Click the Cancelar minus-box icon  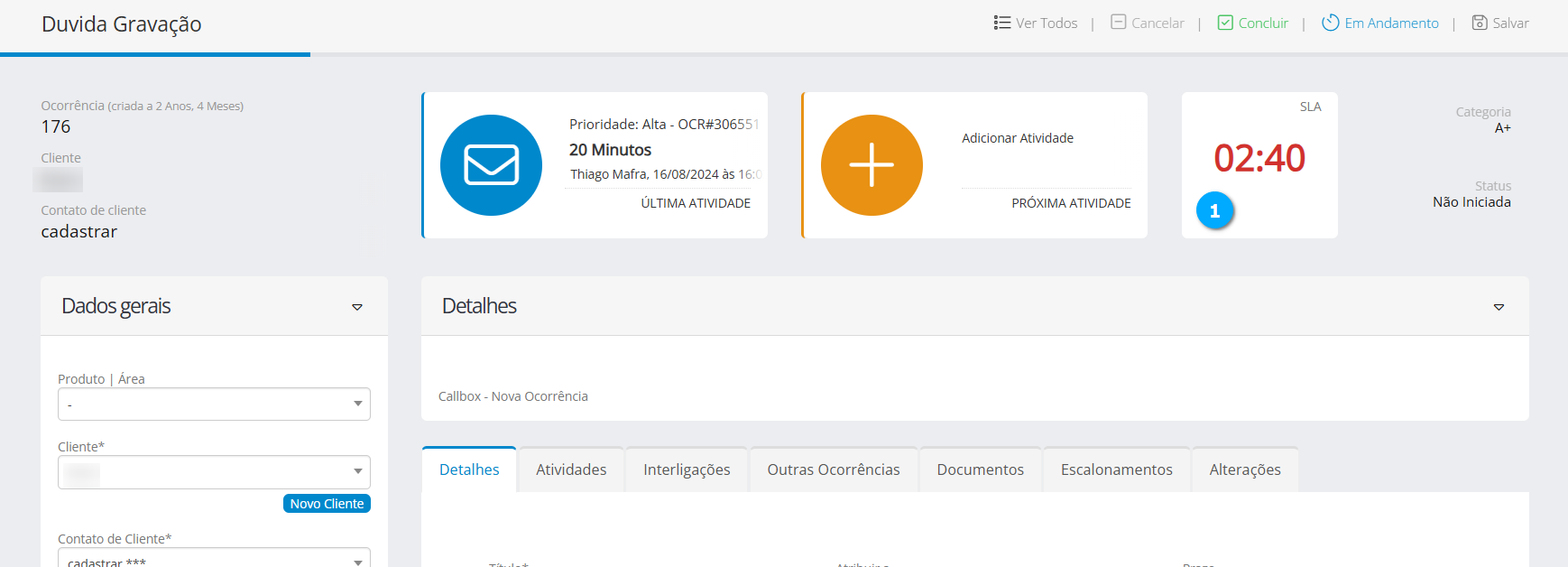point(1118,23)
